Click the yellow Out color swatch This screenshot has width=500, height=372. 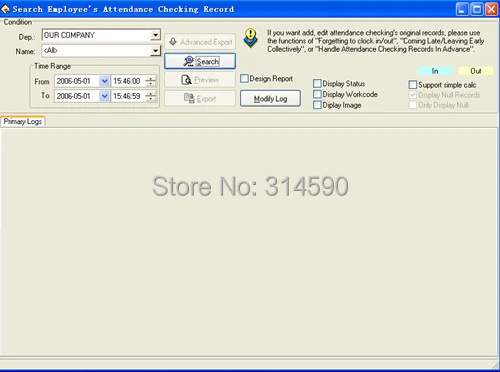coord(476,71)
